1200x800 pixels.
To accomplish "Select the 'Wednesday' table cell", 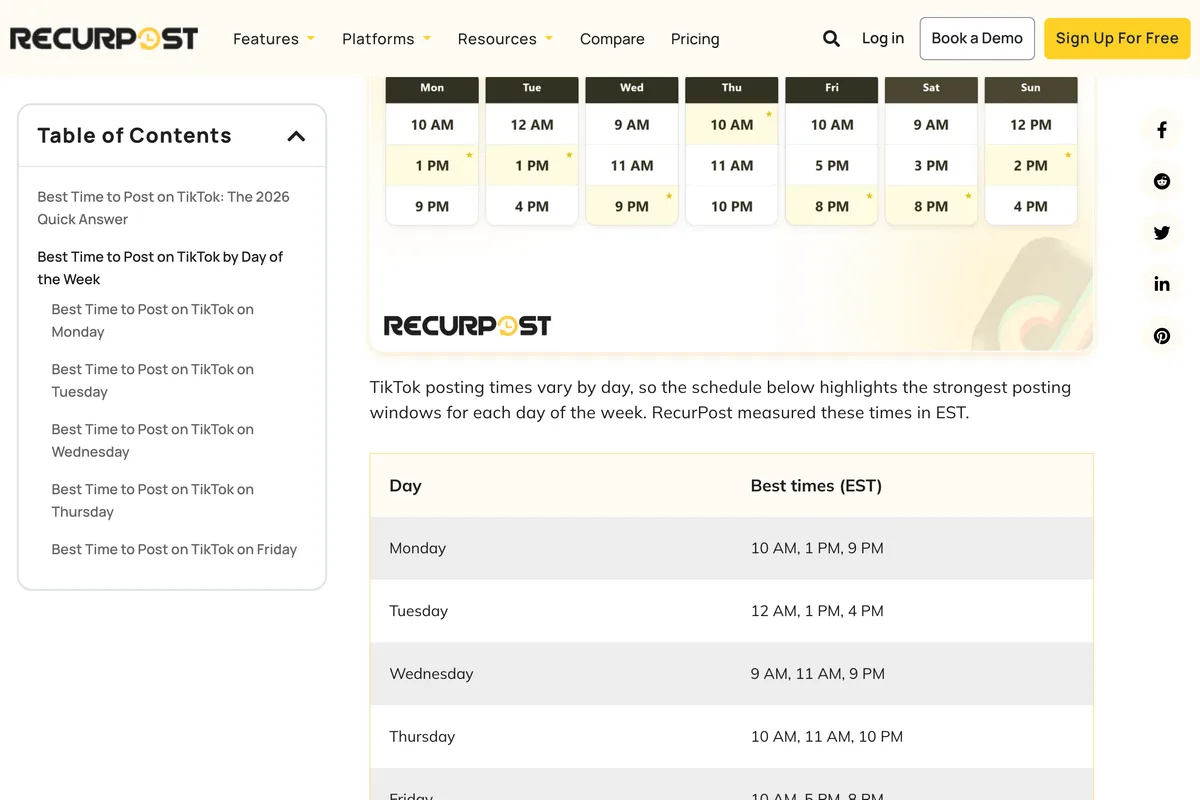I will (551, 674).
